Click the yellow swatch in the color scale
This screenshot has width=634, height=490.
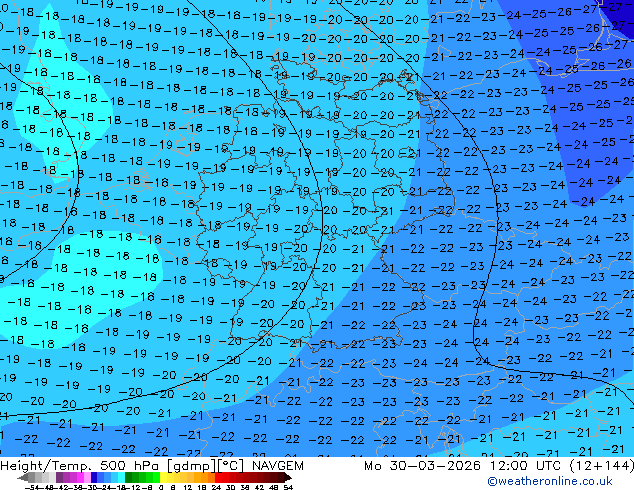pos(163,477)
